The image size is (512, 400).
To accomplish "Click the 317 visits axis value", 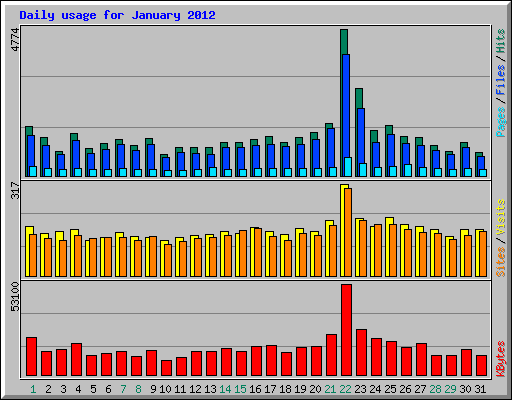I will tap(15, 190).
